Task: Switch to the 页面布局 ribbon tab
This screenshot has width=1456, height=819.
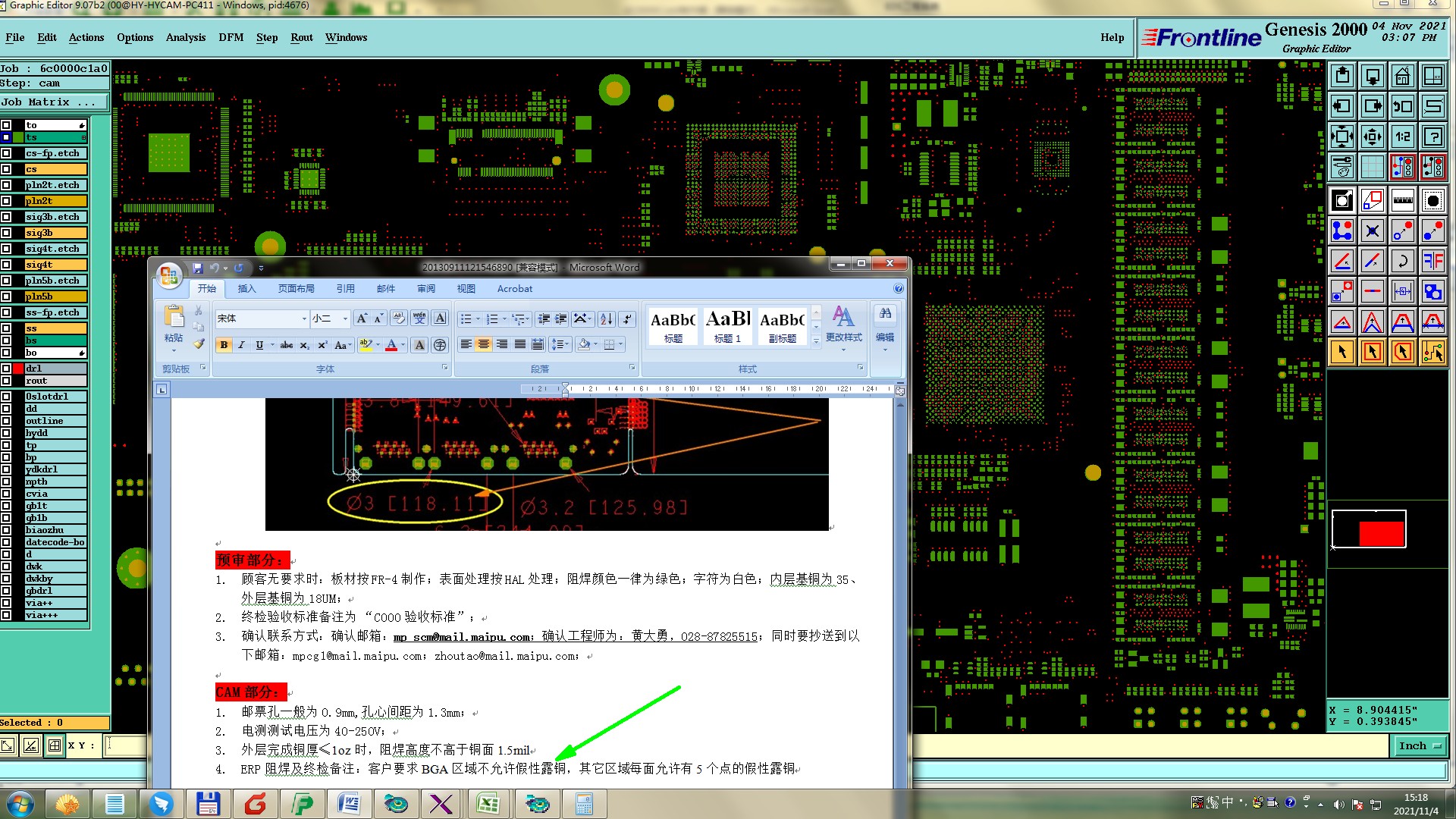Action: (296, 289)
